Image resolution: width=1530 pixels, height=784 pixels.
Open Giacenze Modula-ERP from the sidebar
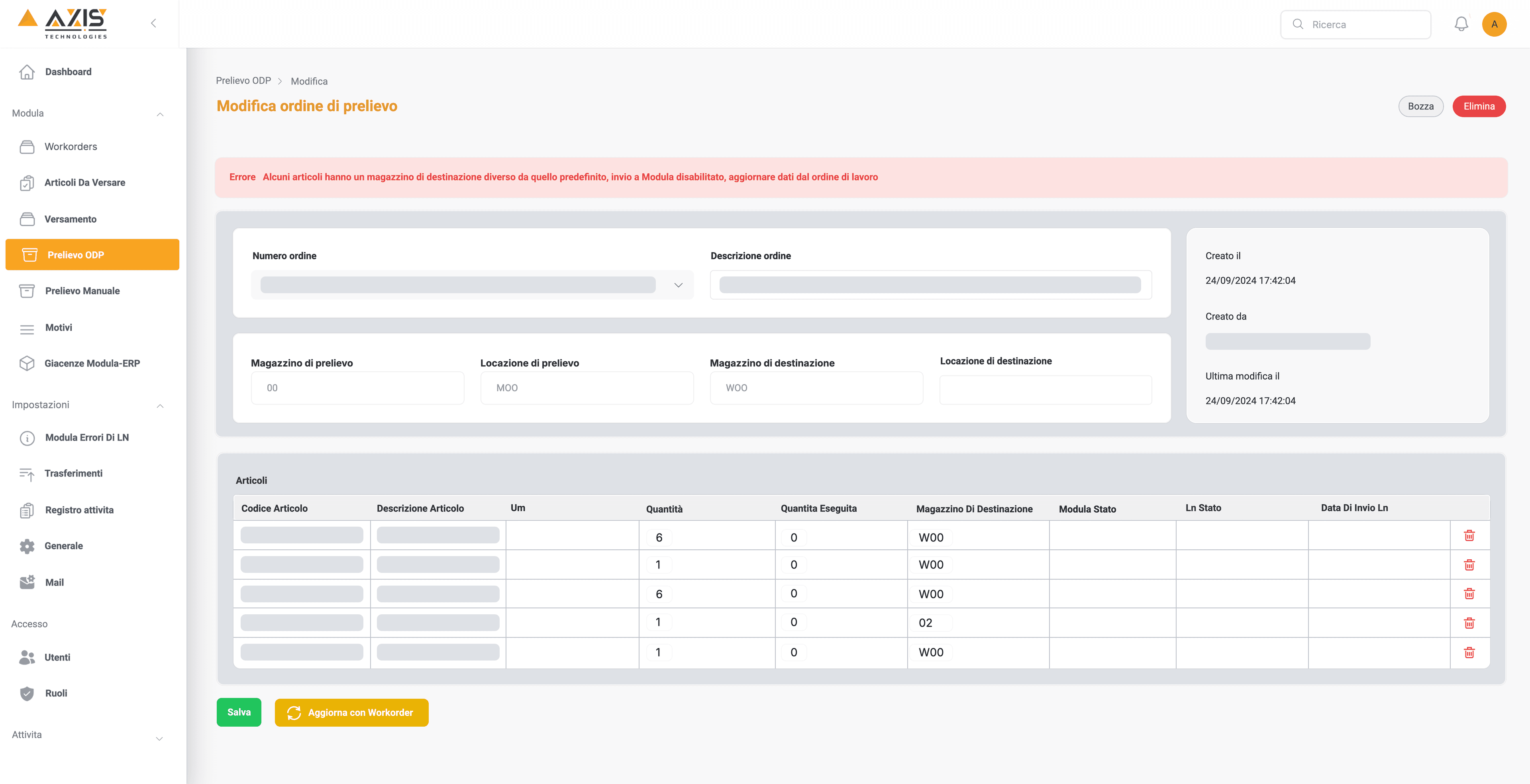tap(92, 363)
